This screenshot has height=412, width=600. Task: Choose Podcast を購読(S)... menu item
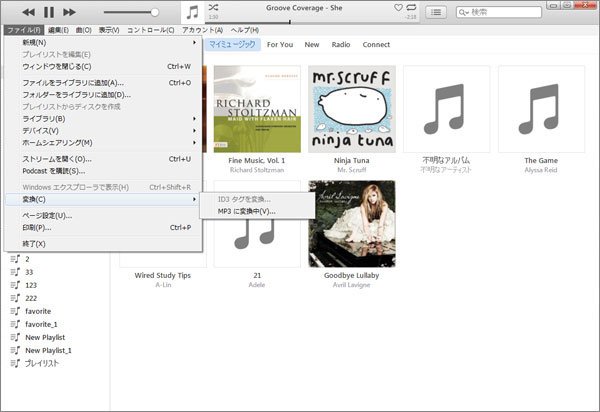(103, 171)
